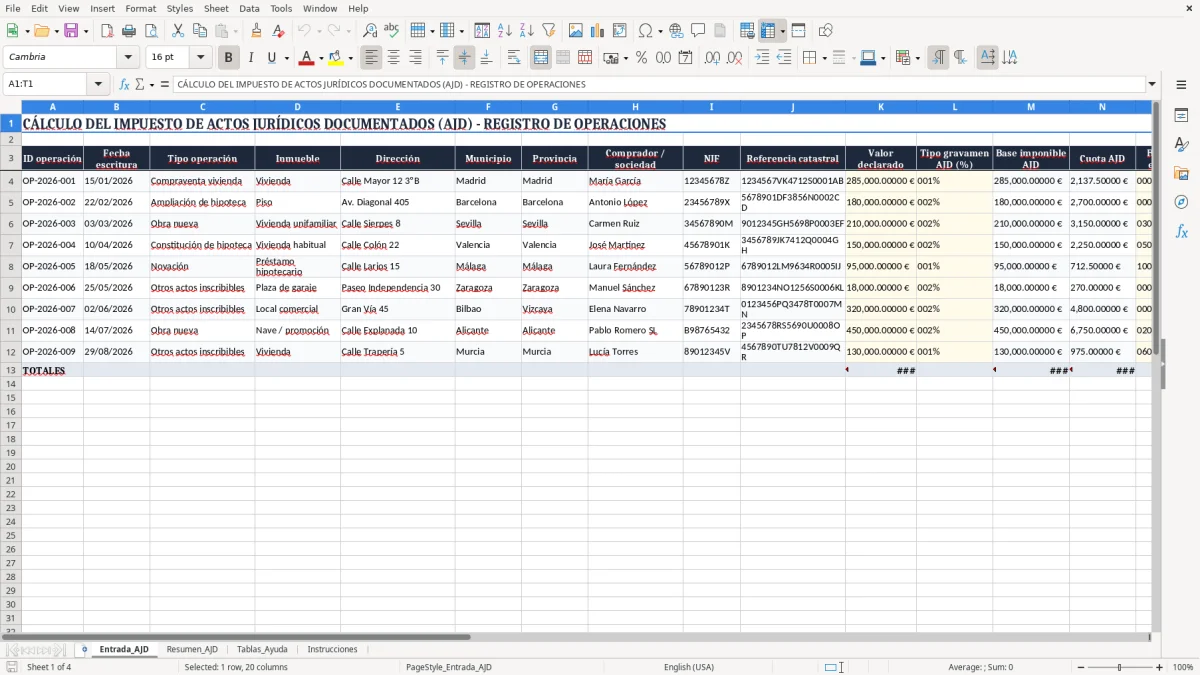Run the Spelling check
This screenshot has width=1200, height=675.
pyautogui.click(x=392, y=31)
